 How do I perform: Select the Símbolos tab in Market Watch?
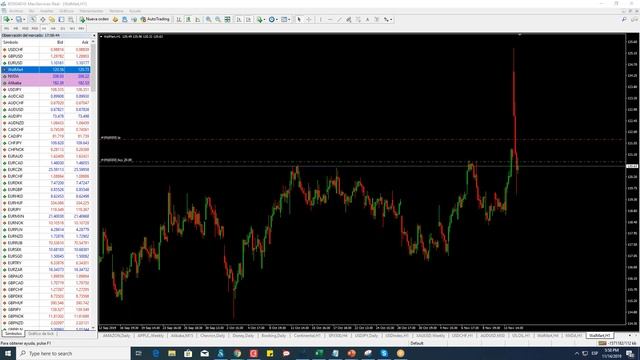coord(13,334)
